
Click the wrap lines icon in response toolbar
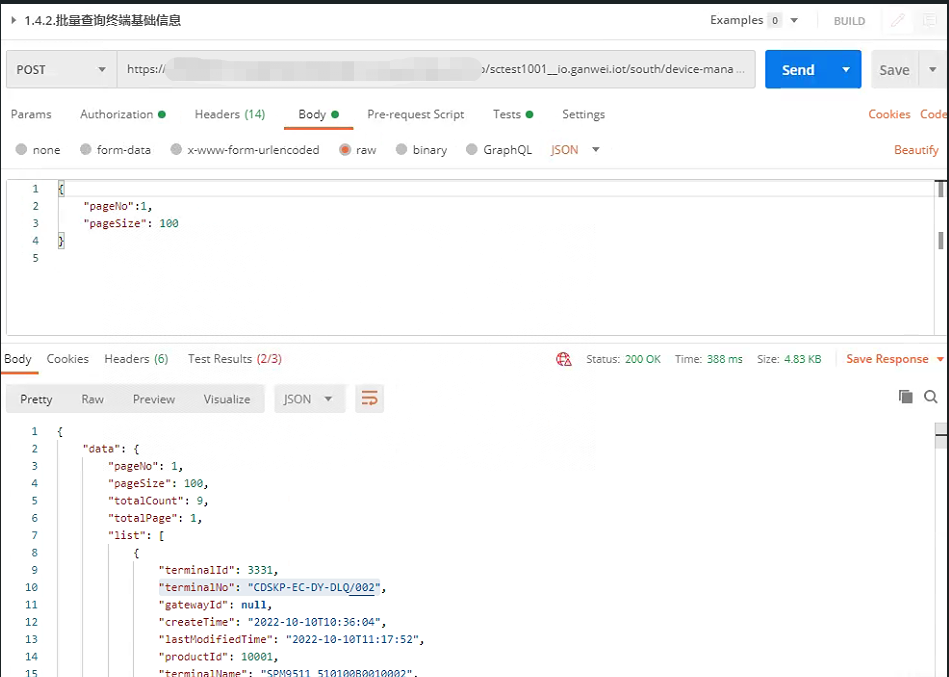tap(369, 399)
